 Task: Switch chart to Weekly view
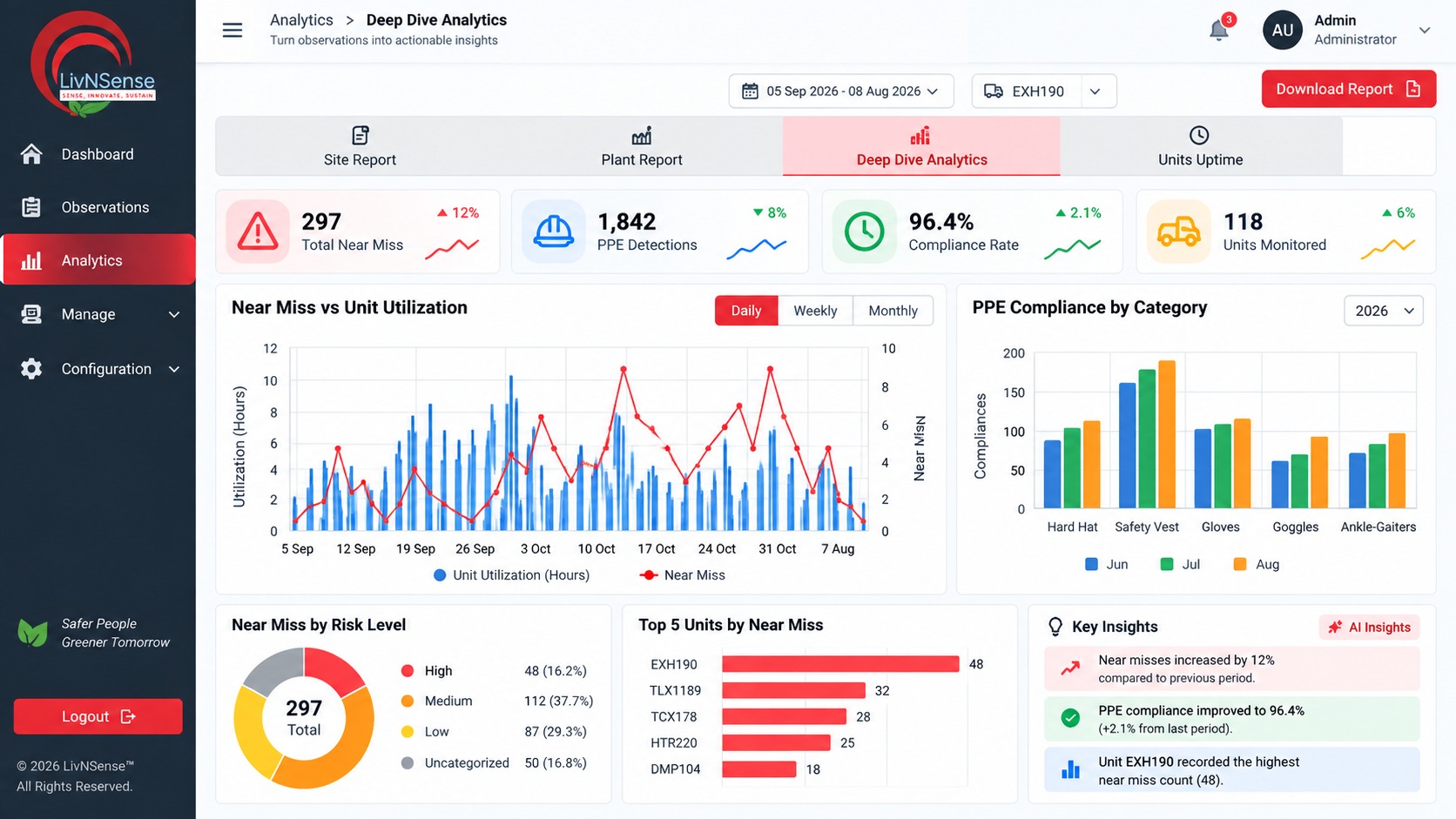tap(815, 311)
